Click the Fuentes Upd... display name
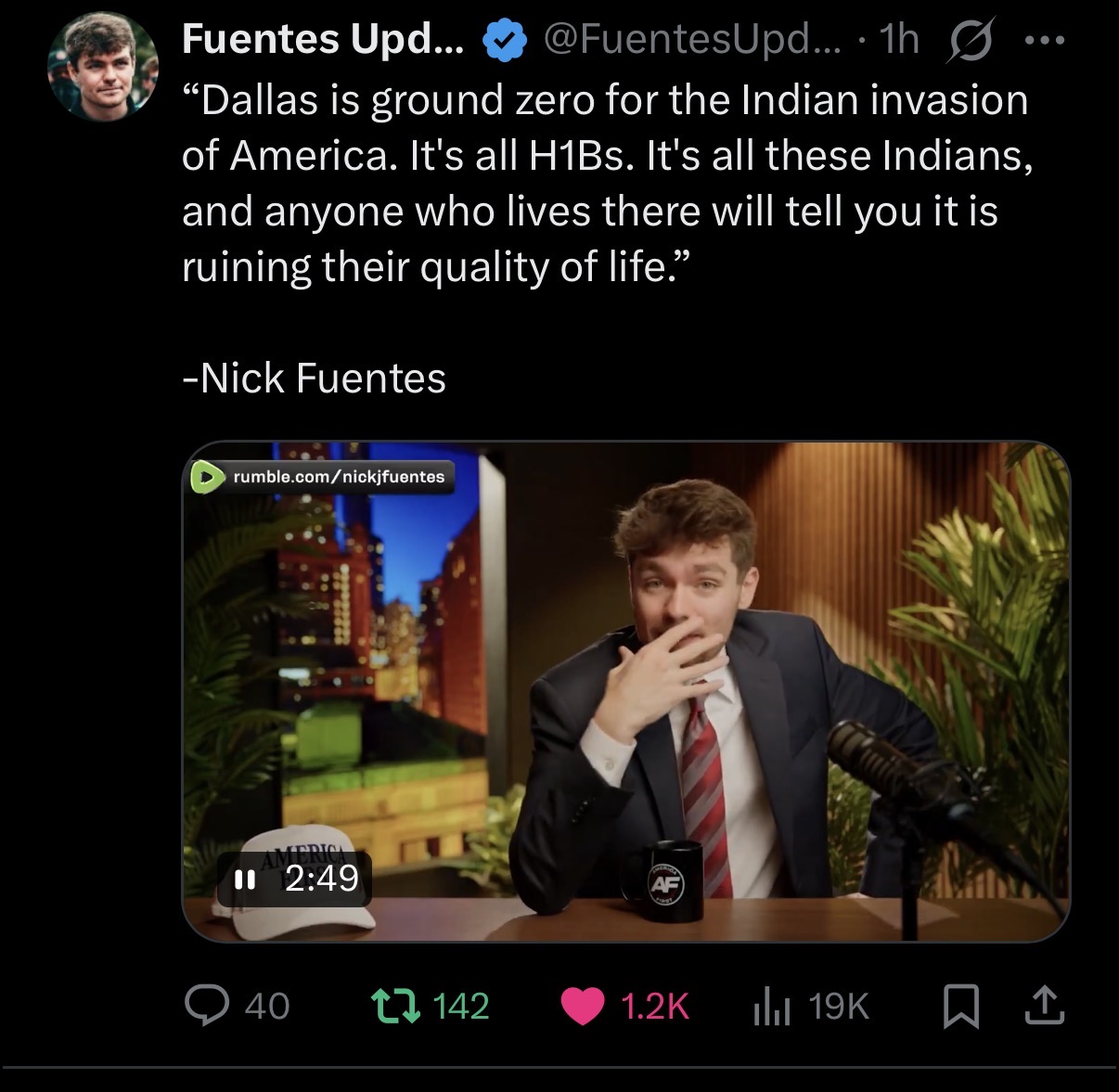Image resolution: width=1119 pixels, height=1092 pixels. click(x=323, y=39)
